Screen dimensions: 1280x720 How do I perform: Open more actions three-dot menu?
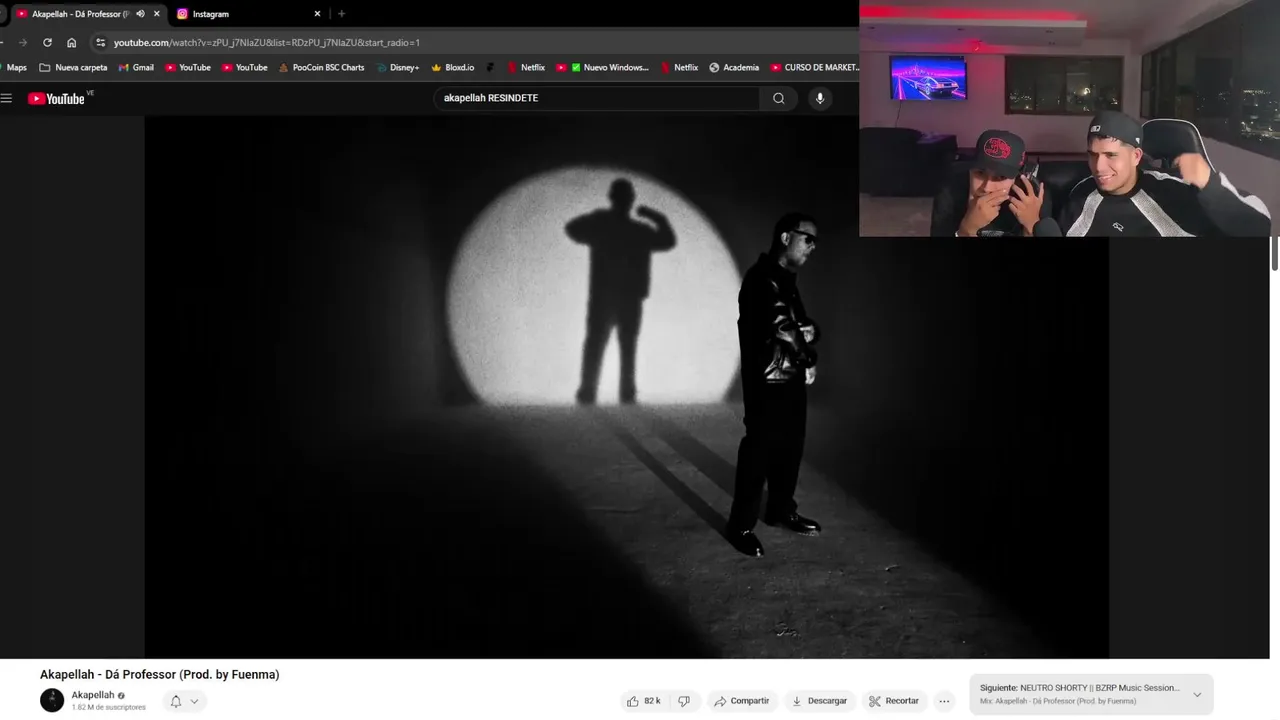tap(944, 701)
